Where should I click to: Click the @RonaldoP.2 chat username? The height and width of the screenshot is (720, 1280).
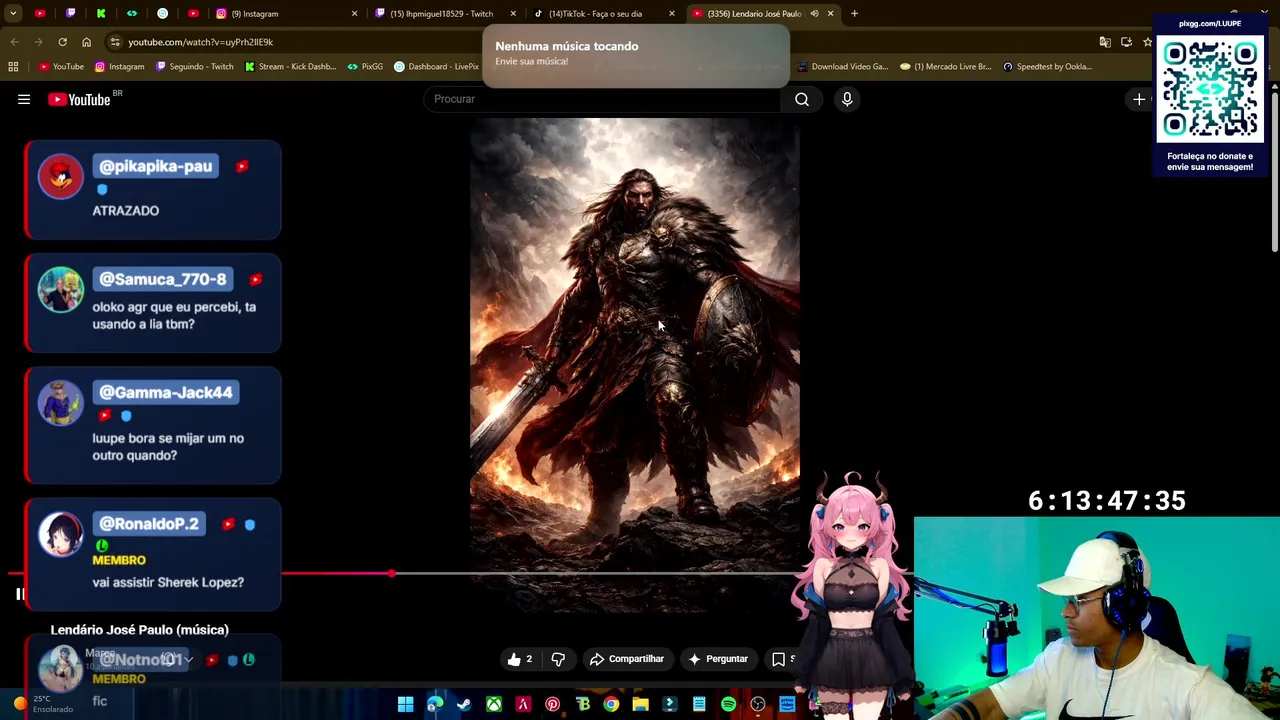tap(149, 523)
